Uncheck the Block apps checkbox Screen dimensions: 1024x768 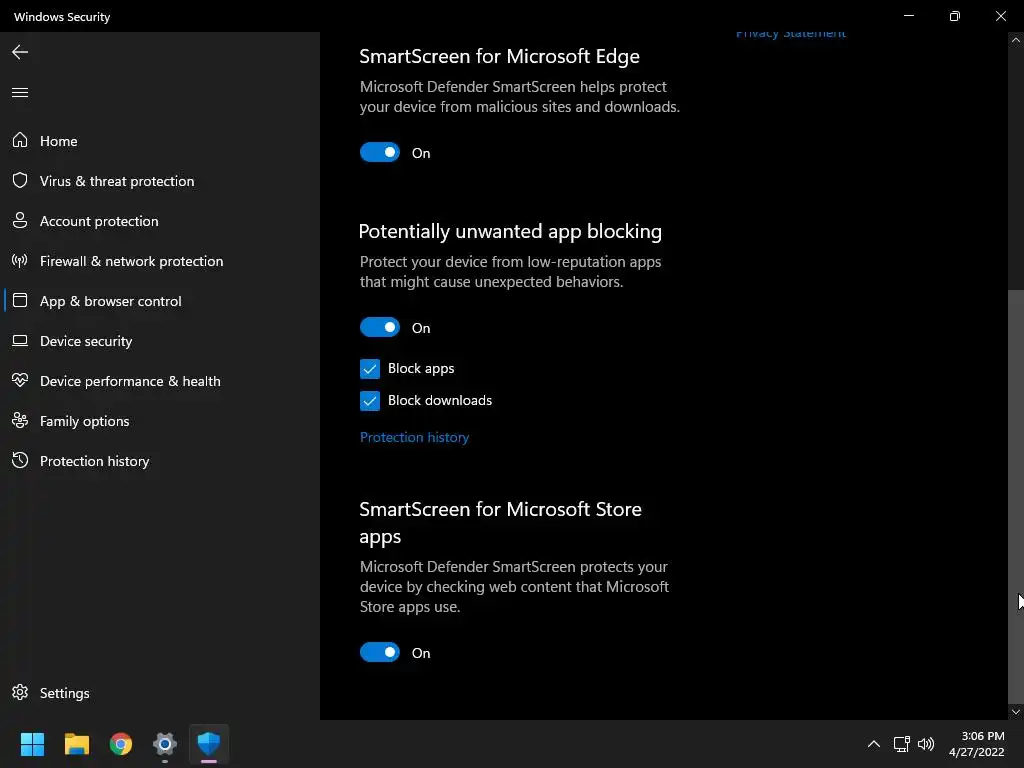coord(370,369)
